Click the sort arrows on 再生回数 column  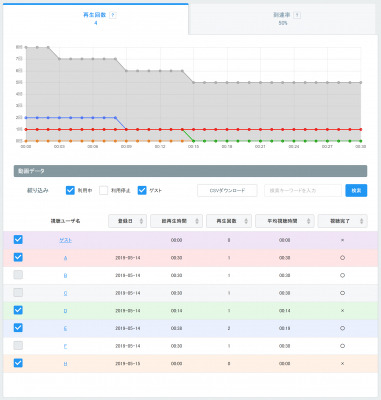pos(246,221)
